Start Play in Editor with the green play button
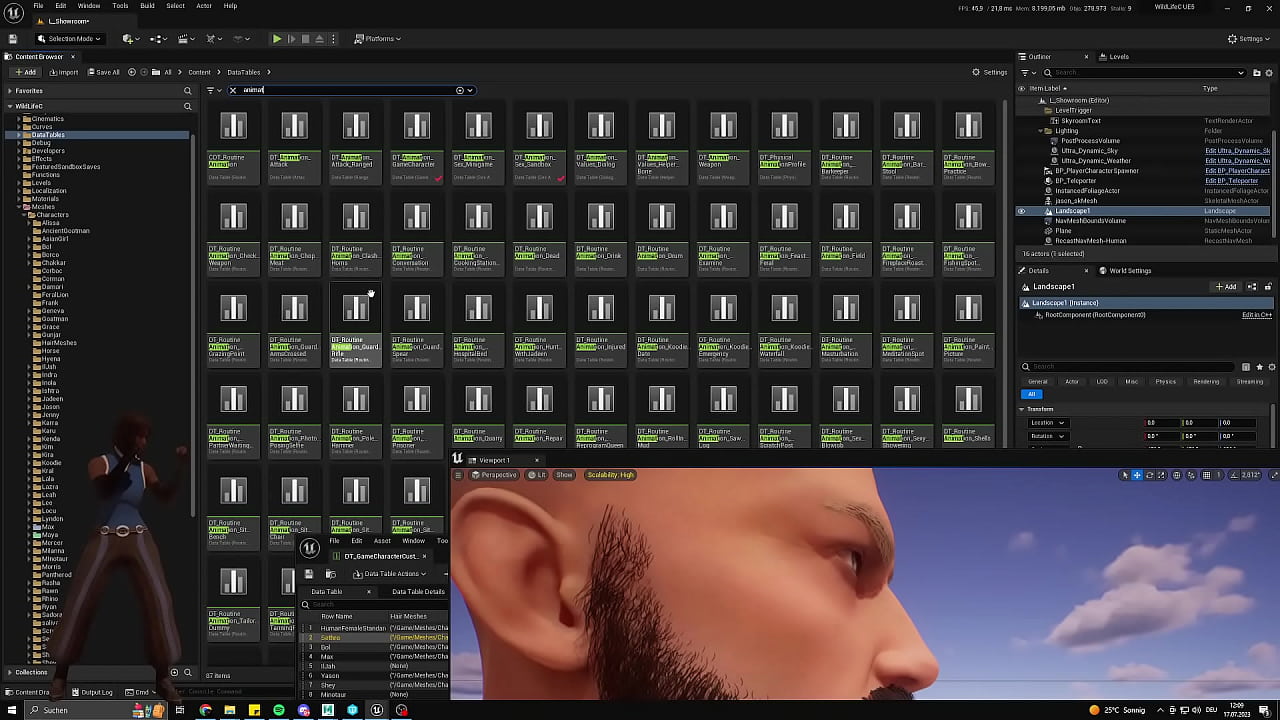Image resolution: width=1280 pixels, height=720 pixels. pos(277,39)
